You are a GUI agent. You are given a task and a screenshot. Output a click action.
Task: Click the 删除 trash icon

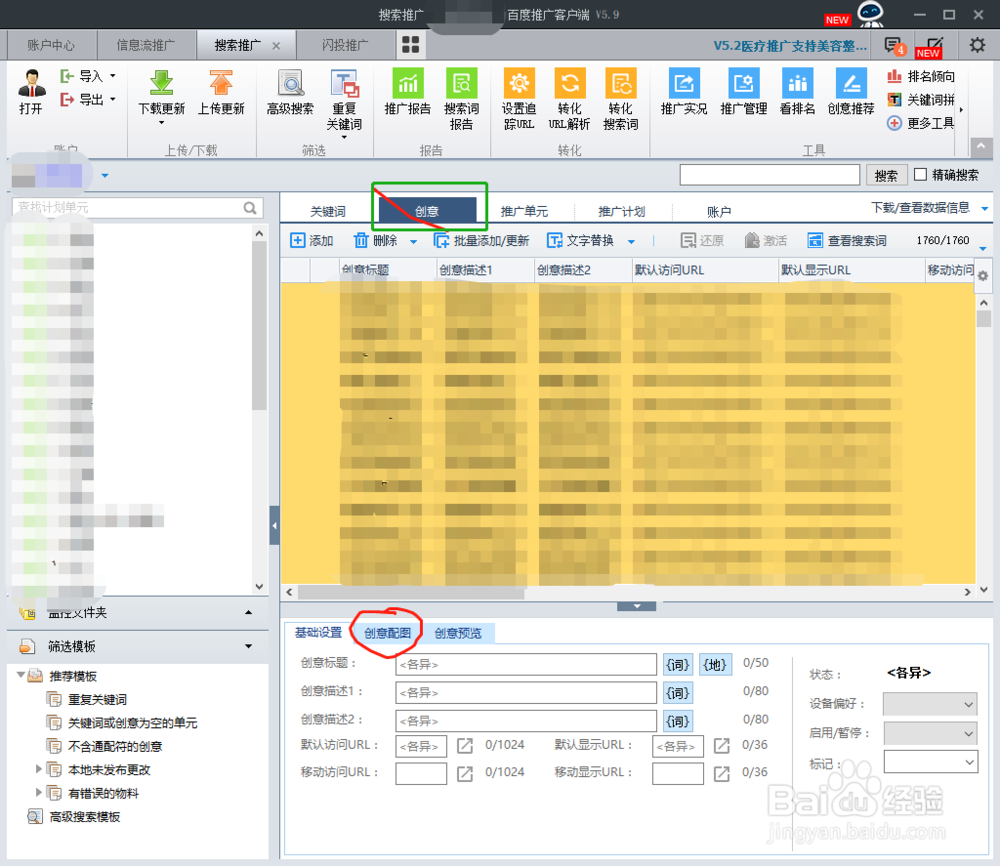coord(361,240)
